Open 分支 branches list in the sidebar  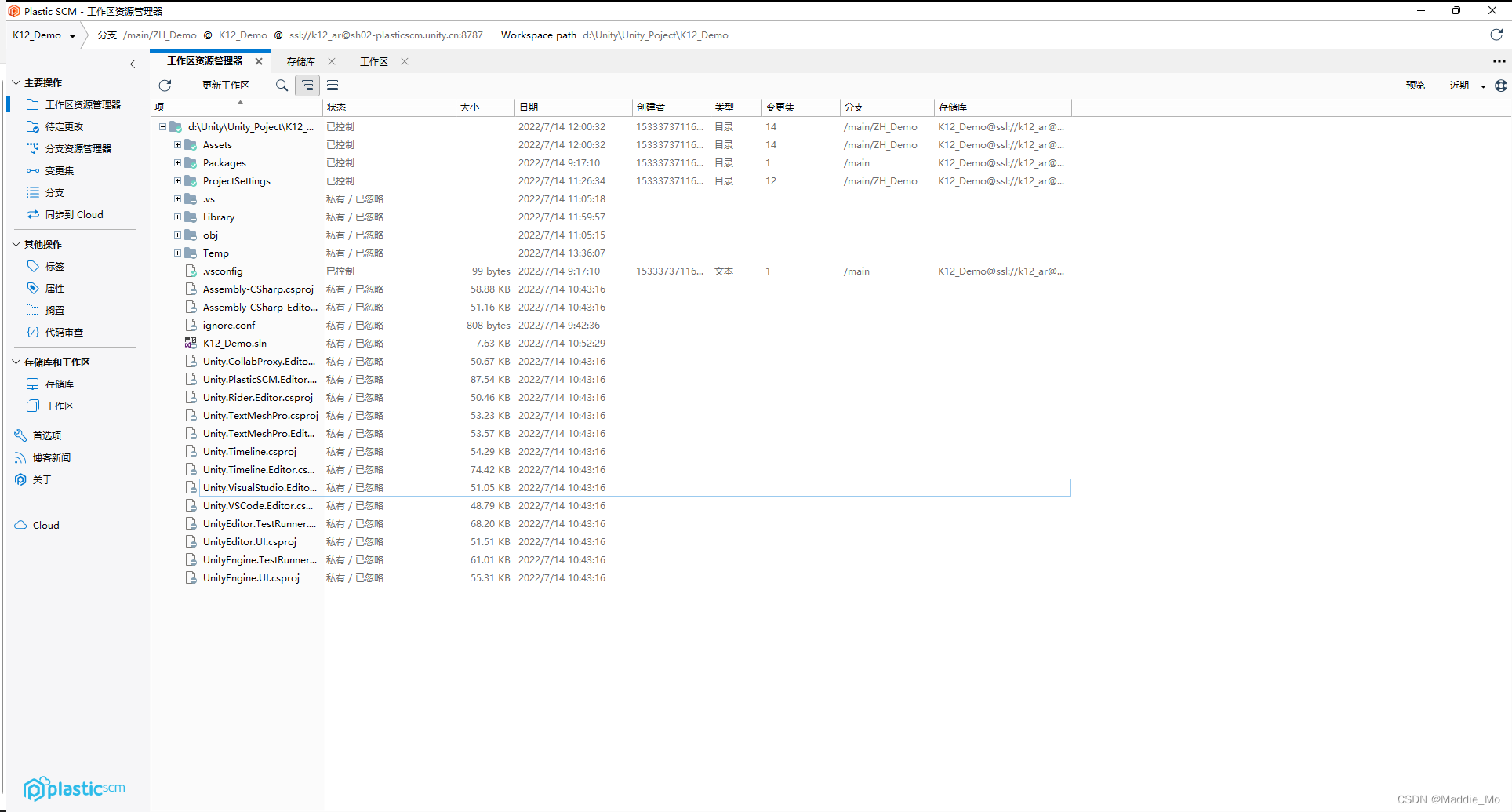click(45, 192)
